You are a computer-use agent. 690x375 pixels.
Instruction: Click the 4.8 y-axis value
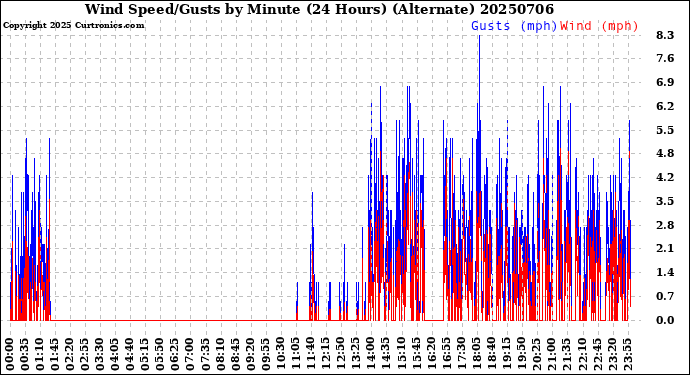(665, 154)
